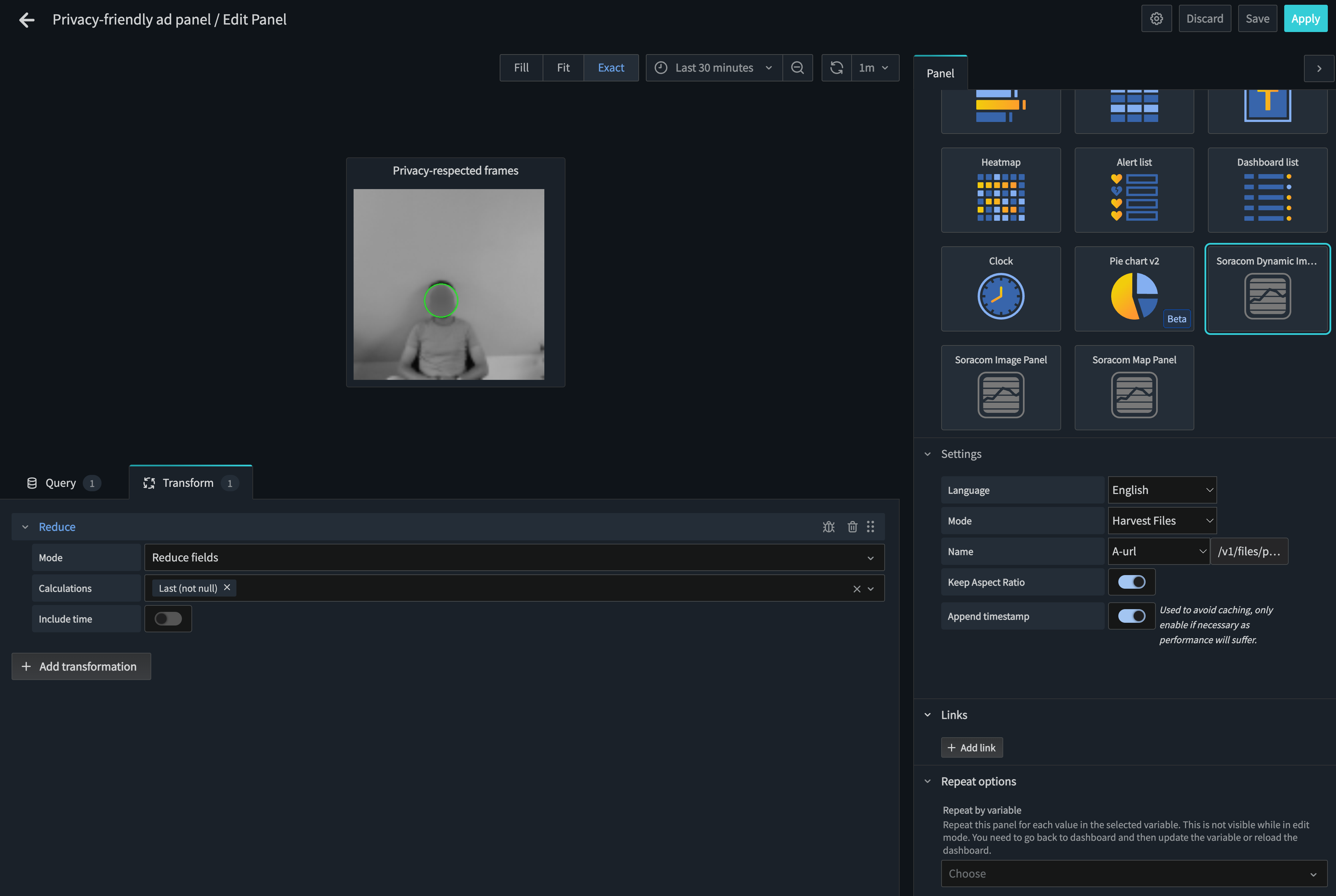Delete the Reduce transformation via trash icon
This screenshot has width=1336, height=896.
(x=852, y=527)
